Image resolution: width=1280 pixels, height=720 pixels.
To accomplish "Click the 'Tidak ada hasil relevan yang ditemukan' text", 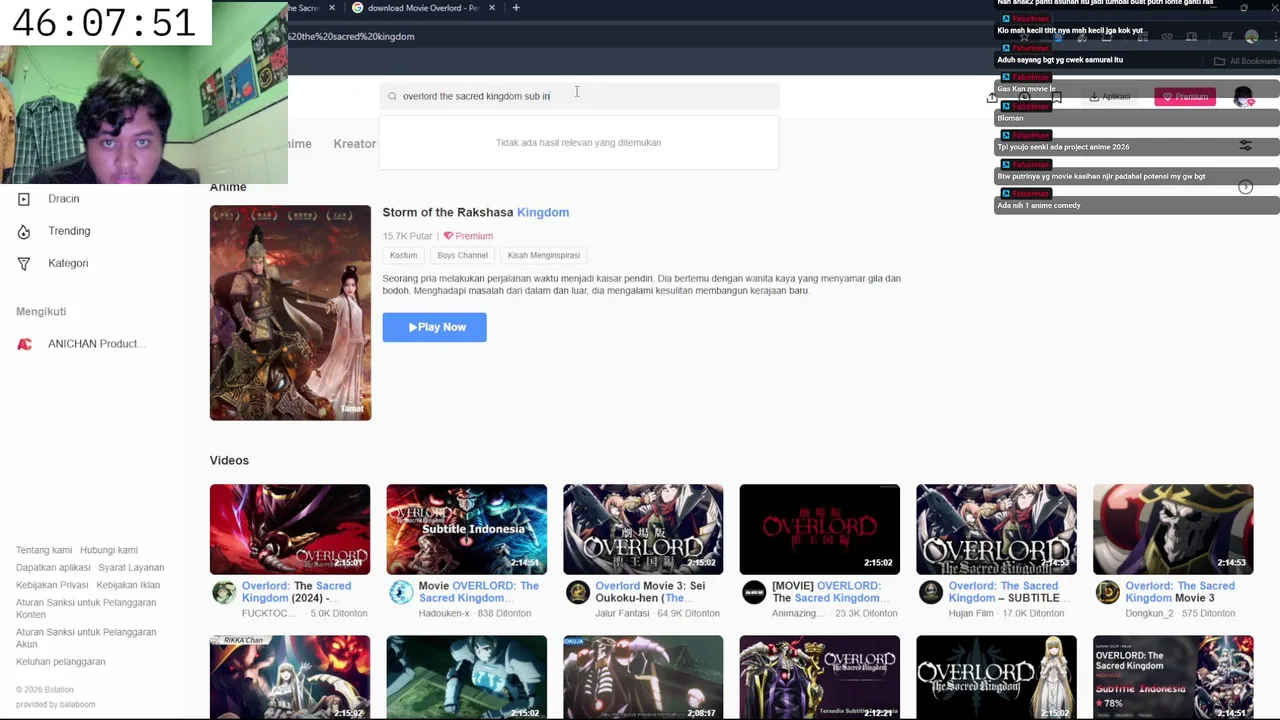I will (578, 143).
